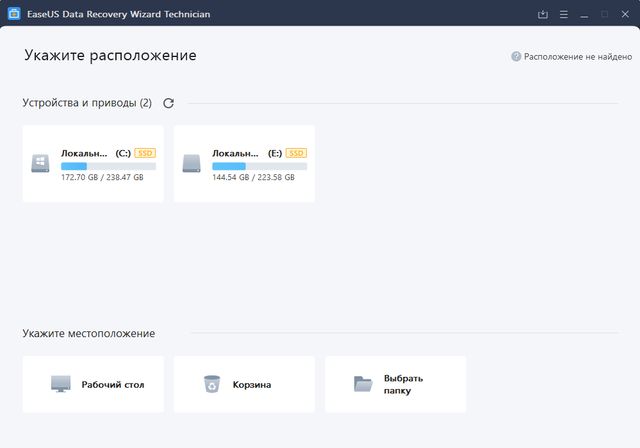This screenshot has height=448, width=640.
Task: Click drive C: usage progress bar
Action: tap(108, 166)
